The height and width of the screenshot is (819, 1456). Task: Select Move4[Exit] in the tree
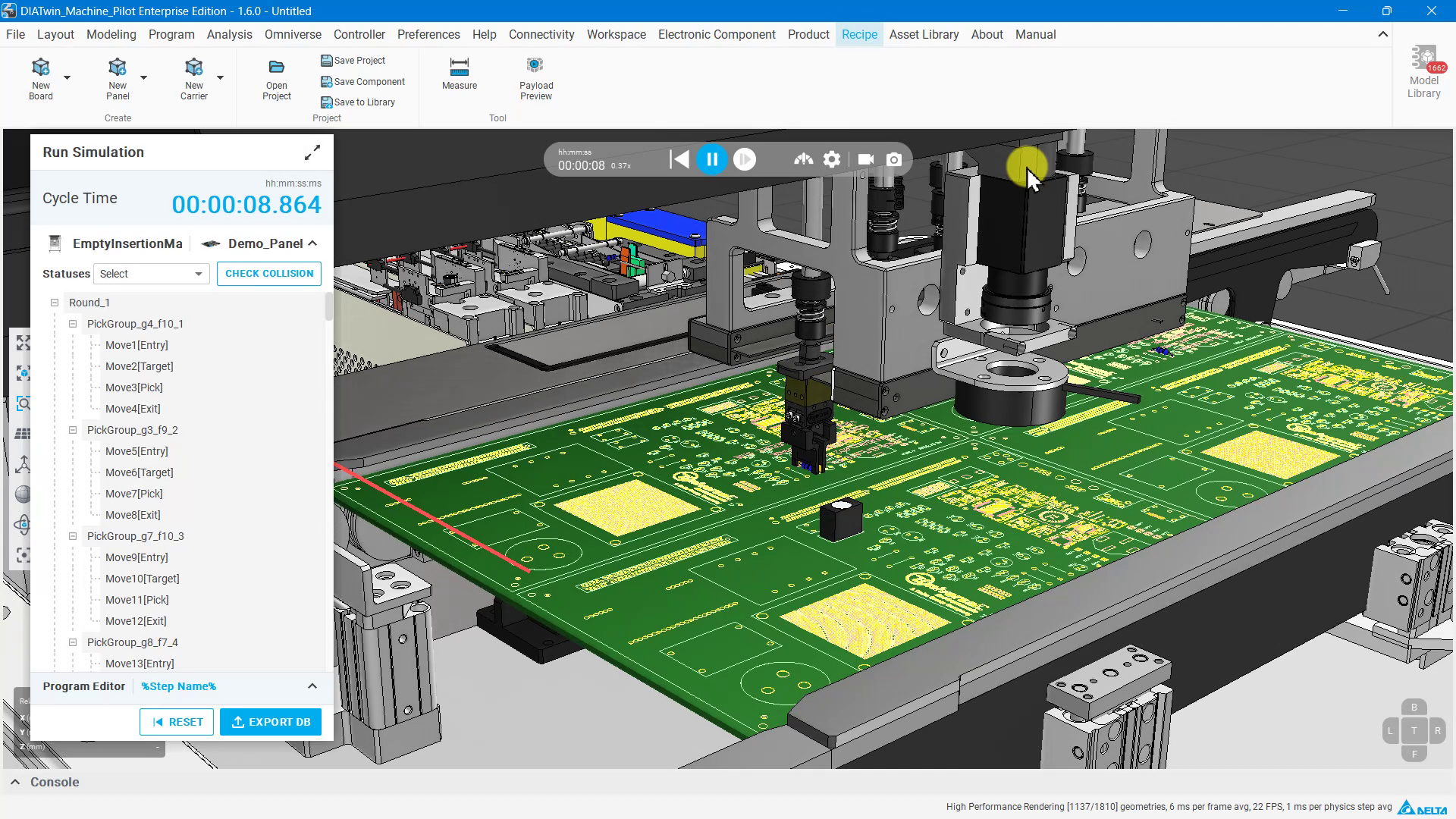133,409
